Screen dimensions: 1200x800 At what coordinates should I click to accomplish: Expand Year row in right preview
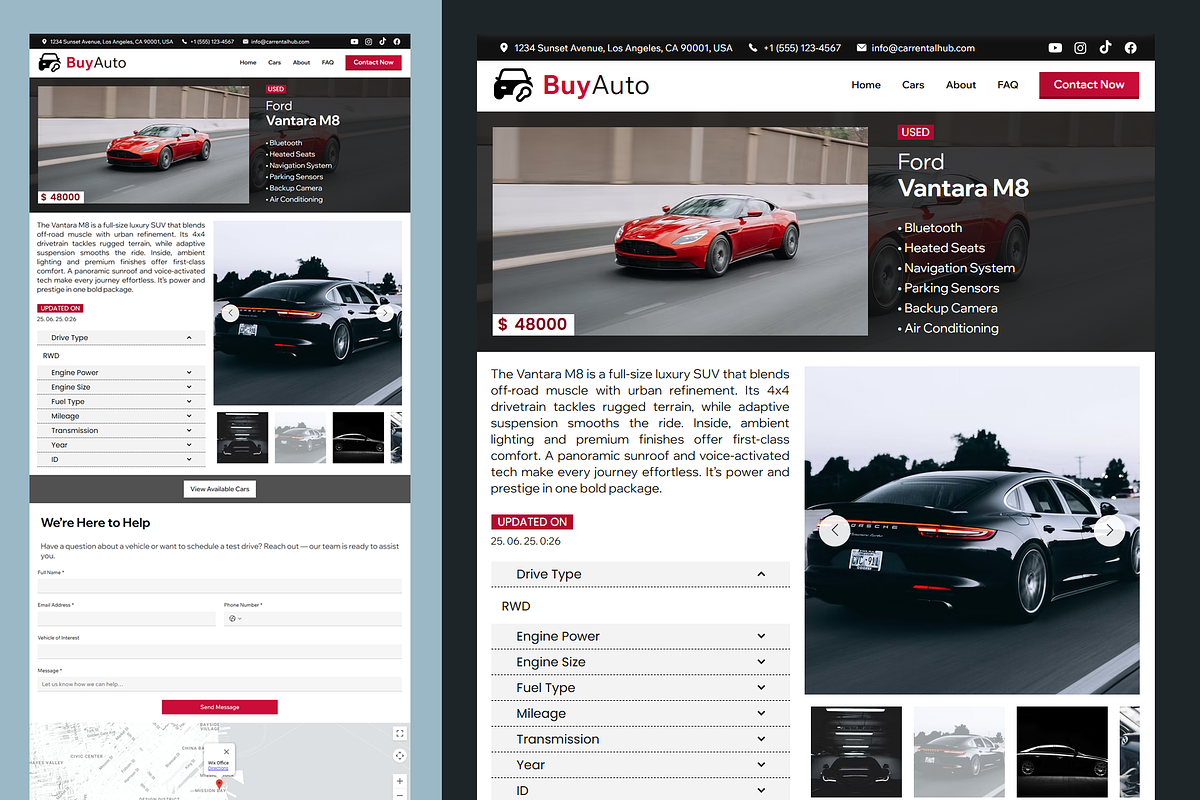point(640,765)
